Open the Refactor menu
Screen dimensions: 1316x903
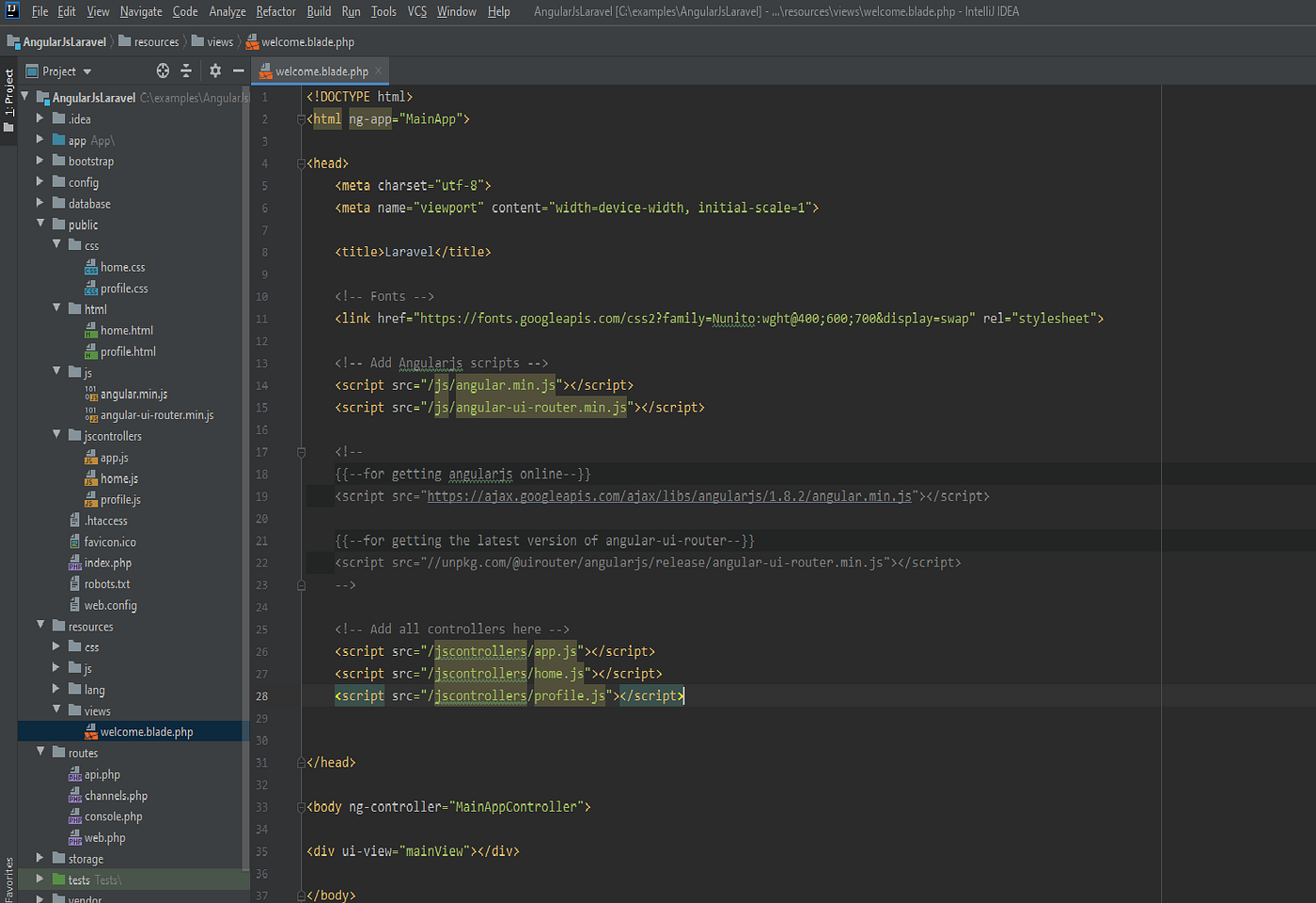pyautogui.click(x=275, y=11)
